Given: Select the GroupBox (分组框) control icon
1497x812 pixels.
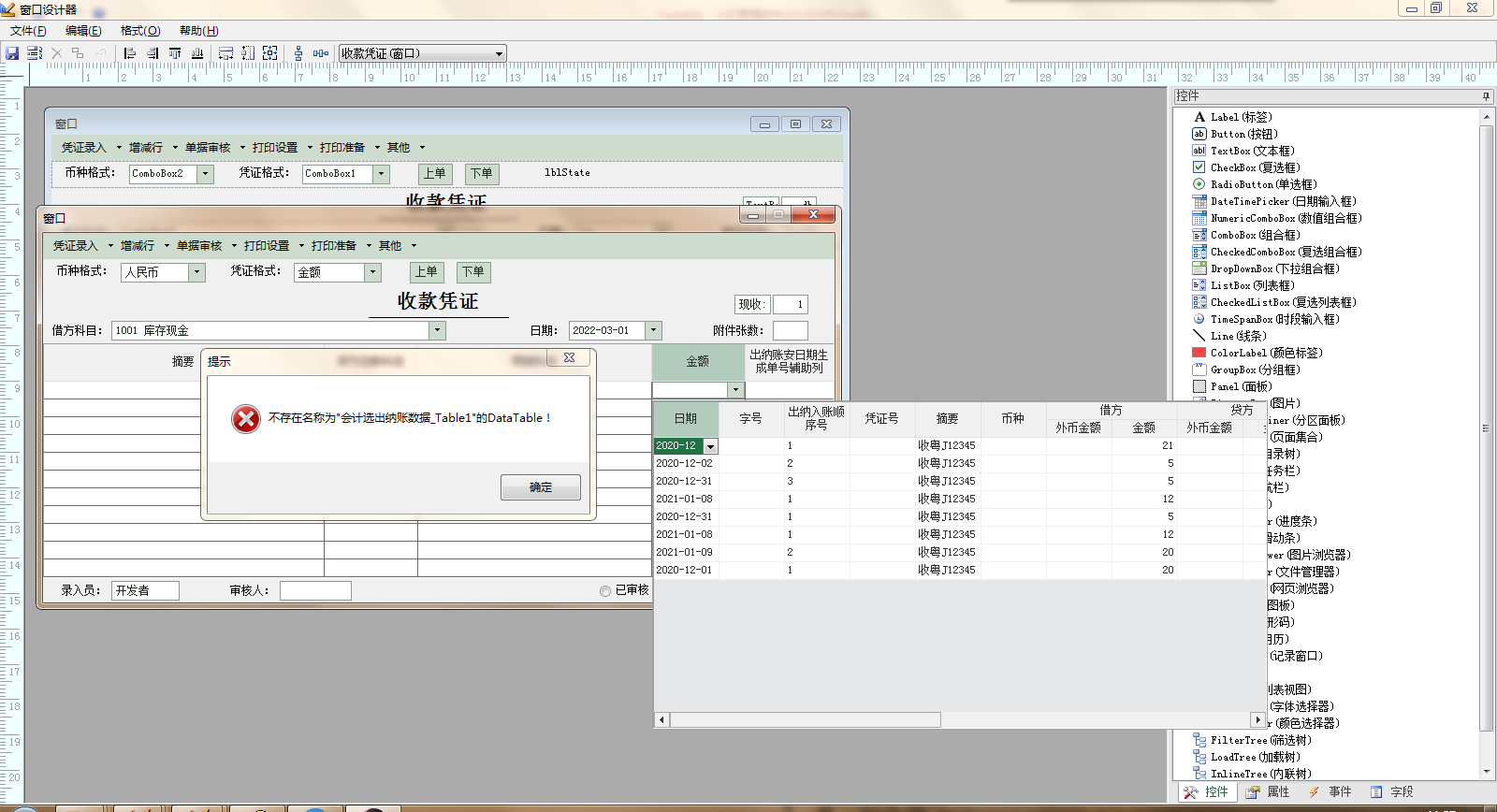Looking at the screenshot, I should point(1199,370).
